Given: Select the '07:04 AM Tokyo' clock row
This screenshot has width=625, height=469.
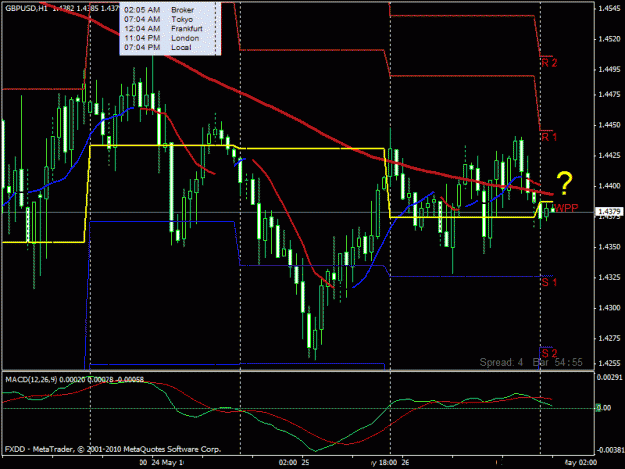Looking at the screenshot, I should (x=158, y=19).
